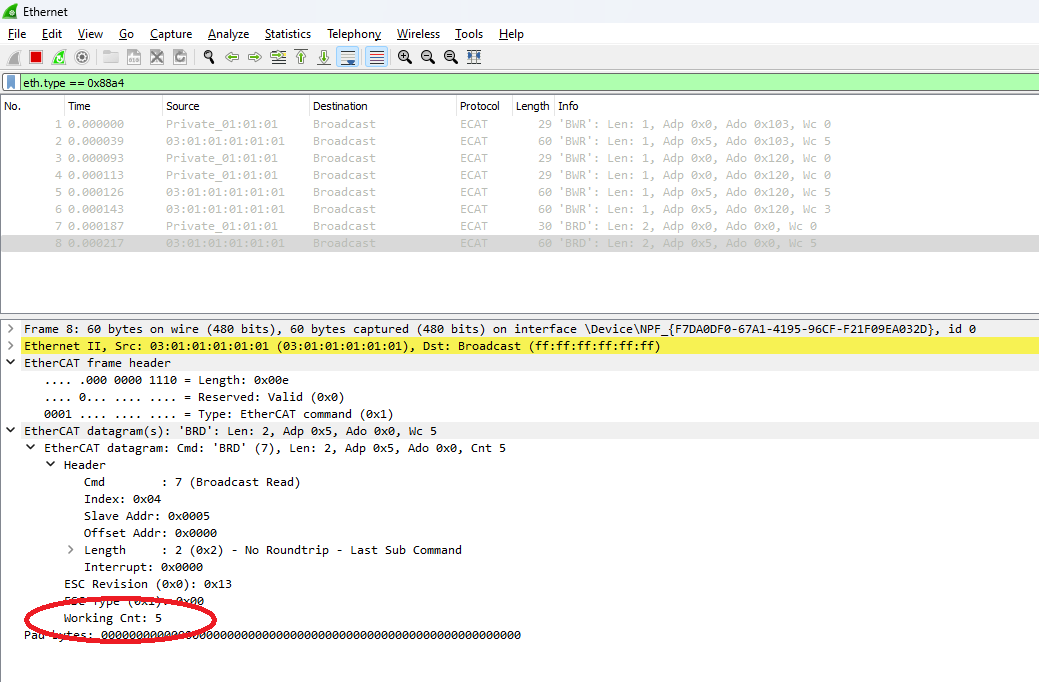Image resolution: width=1039 pixels, height=682 pixels.
Task: Go to the last packet
Action: (323, 57)
